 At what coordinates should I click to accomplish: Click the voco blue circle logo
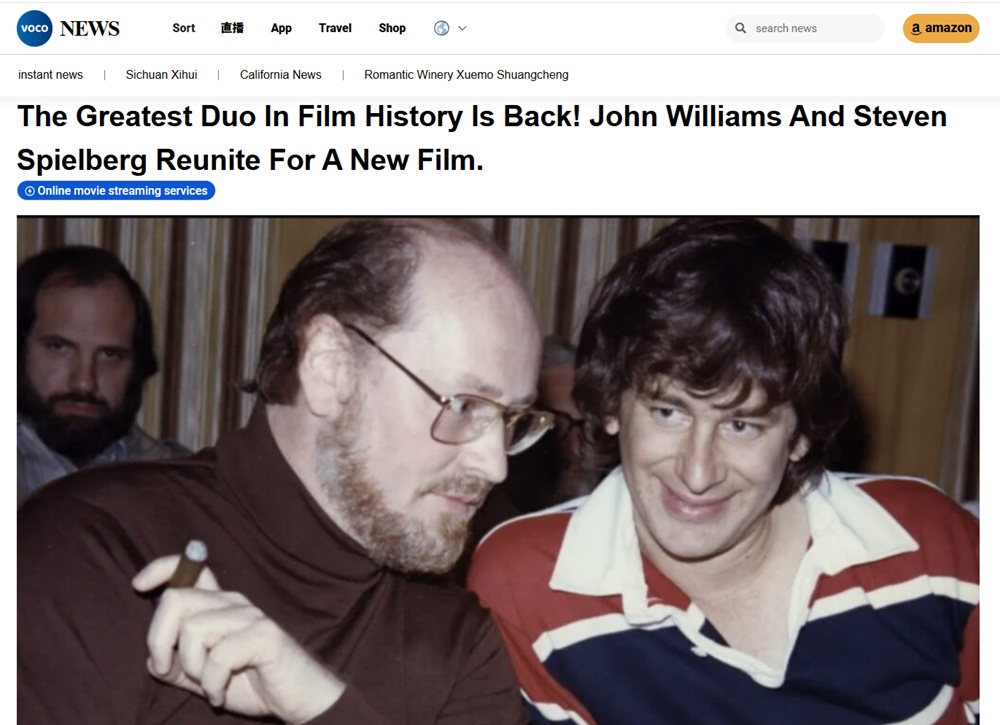point(34,28)
